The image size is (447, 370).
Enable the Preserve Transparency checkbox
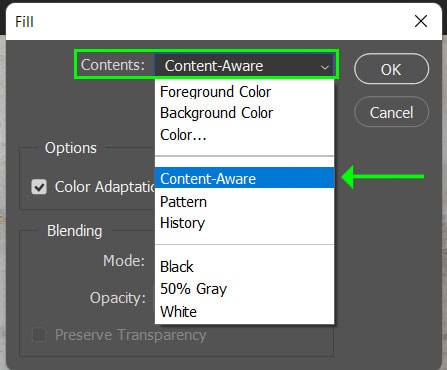pos(39,334)
